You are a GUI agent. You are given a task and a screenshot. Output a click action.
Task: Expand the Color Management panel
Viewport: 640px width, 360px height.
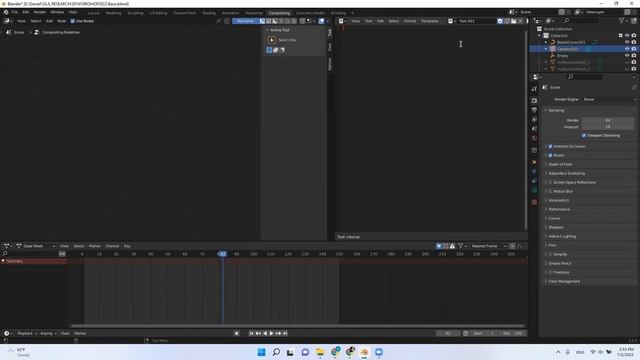pyautogui.click(x=563, y=281)
